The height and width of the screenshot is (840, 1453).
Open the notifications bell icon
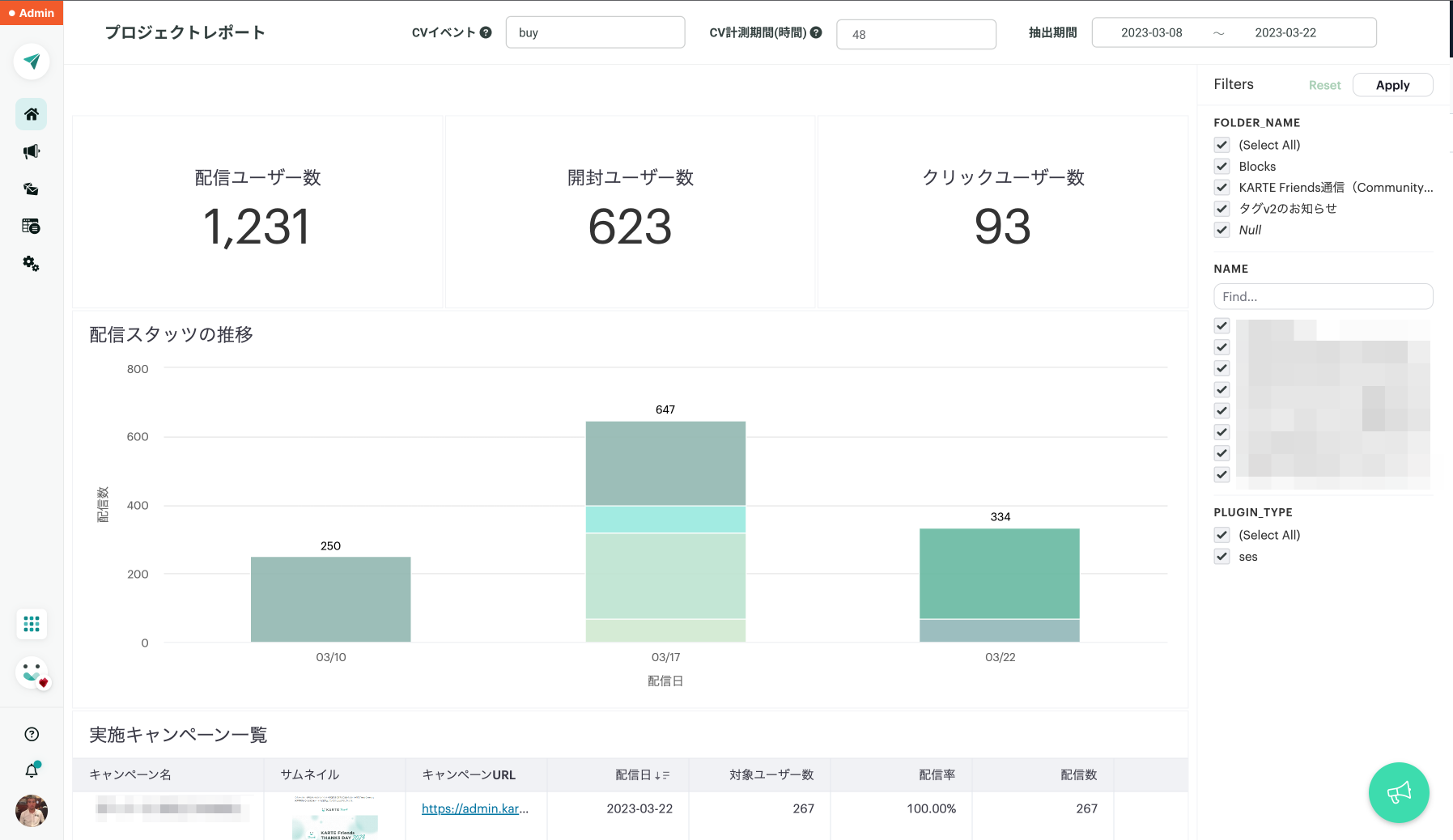(x=32, y=770)
